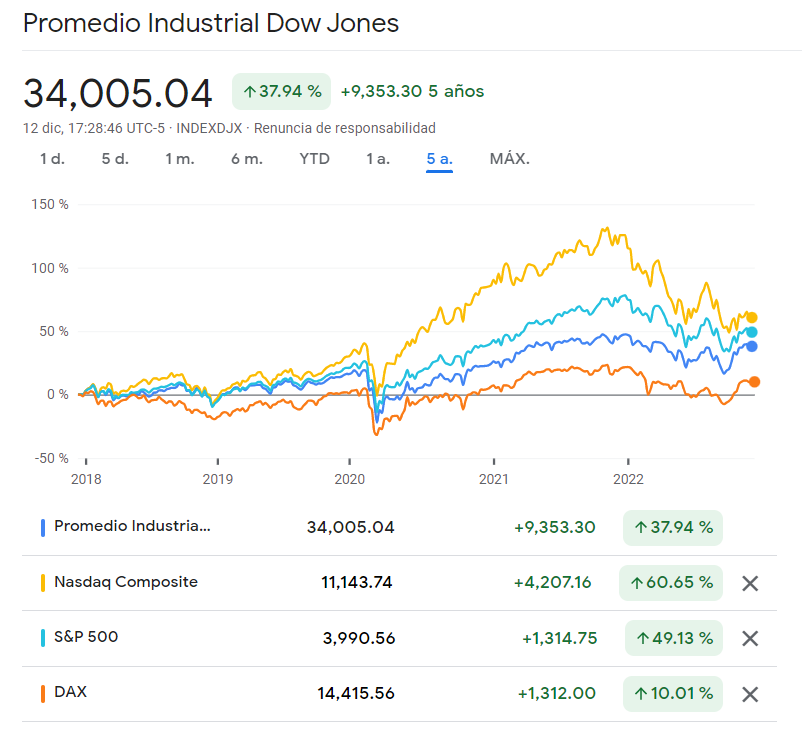
Task: Click the 100 % y-axis label
Action: point(50,268)
